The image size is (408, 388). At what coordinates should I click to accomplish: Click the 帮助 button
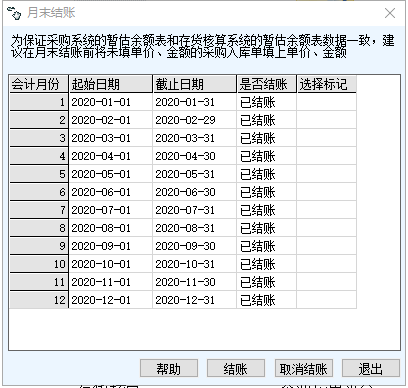169,368
